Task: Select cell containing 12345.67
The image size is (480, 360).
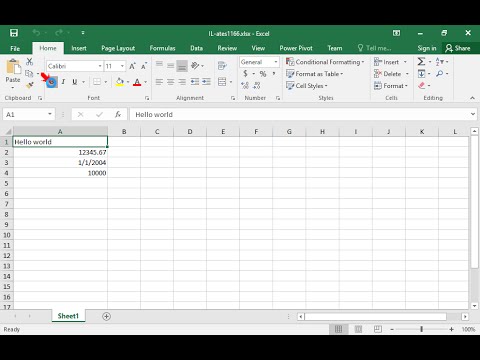Action: pos(60,152)
